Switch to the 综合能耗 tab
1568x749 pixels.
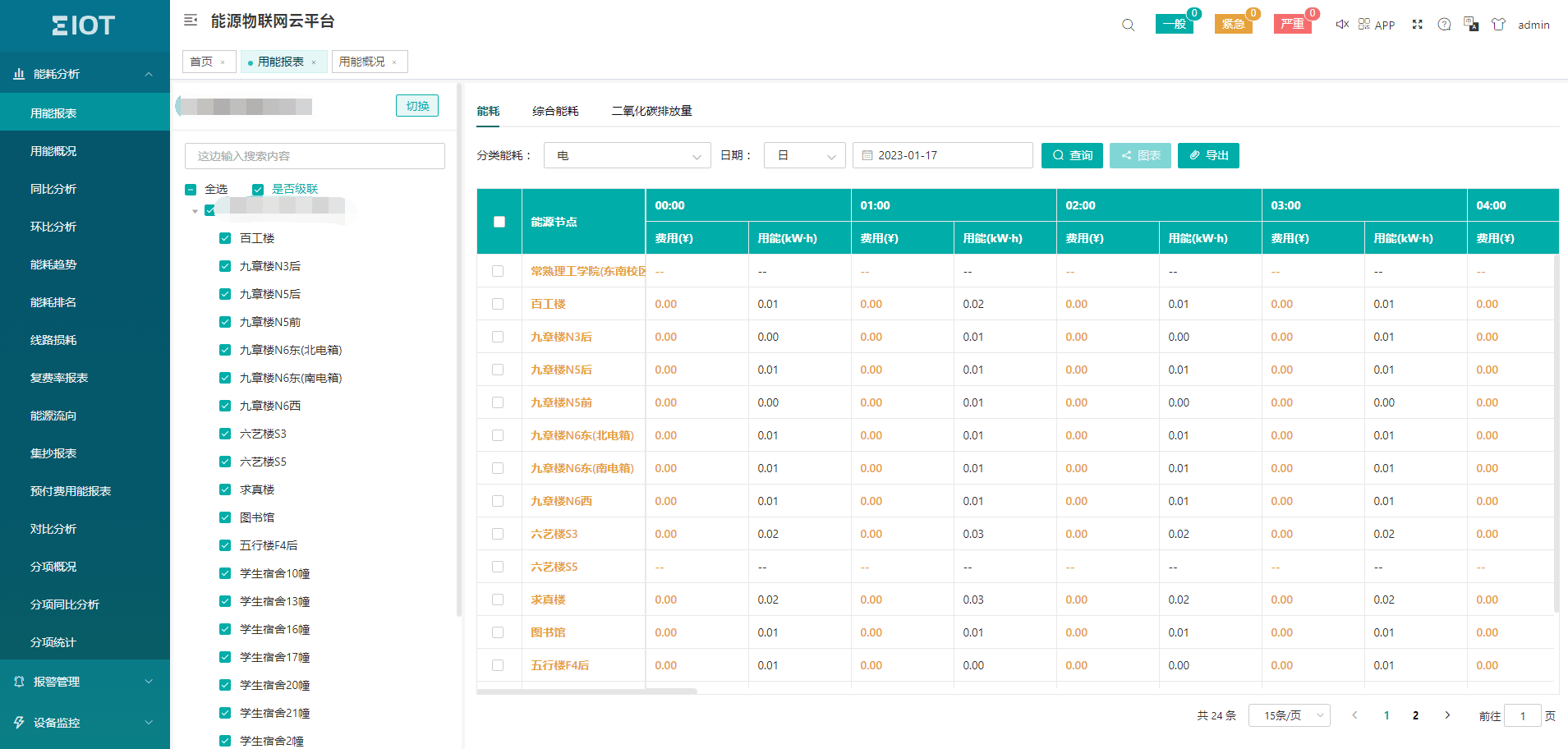click(555, 111)
